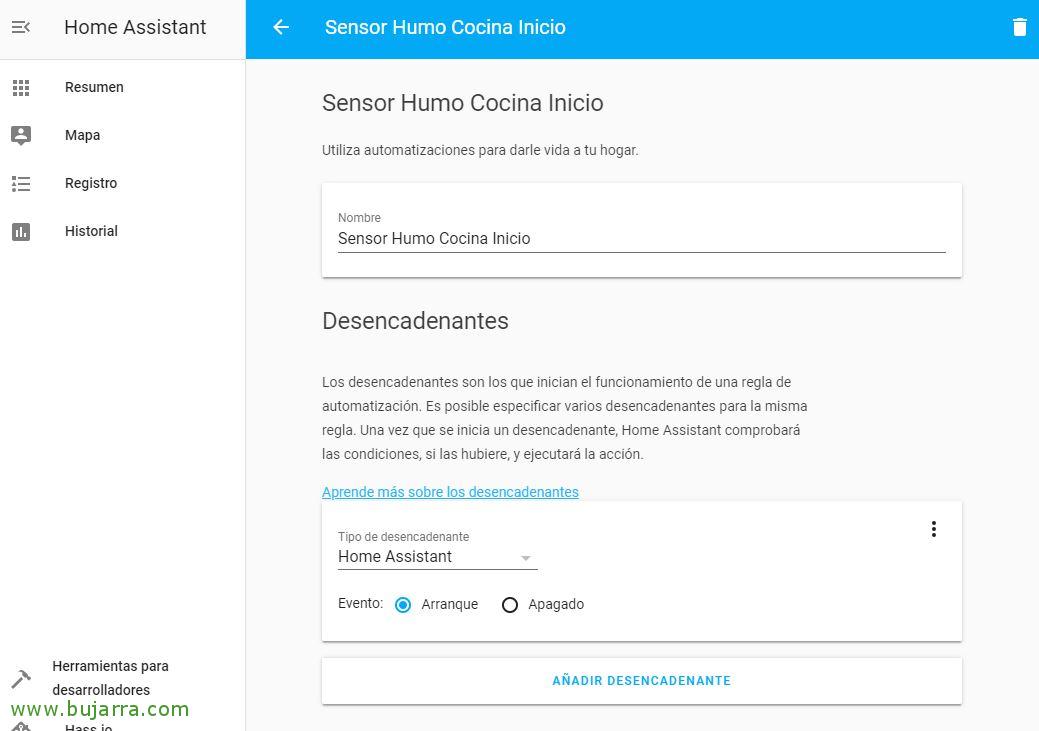Click the Registro list icon

21,184
